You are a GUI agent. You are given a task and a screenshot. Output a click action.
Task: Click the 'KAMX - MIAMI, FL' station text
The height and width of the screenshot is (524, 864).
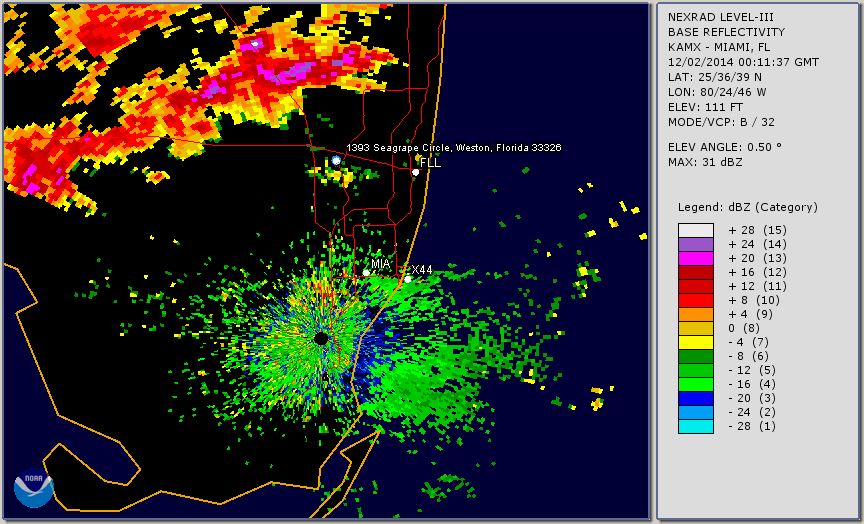pyautogui.click(x=719, y=47)
